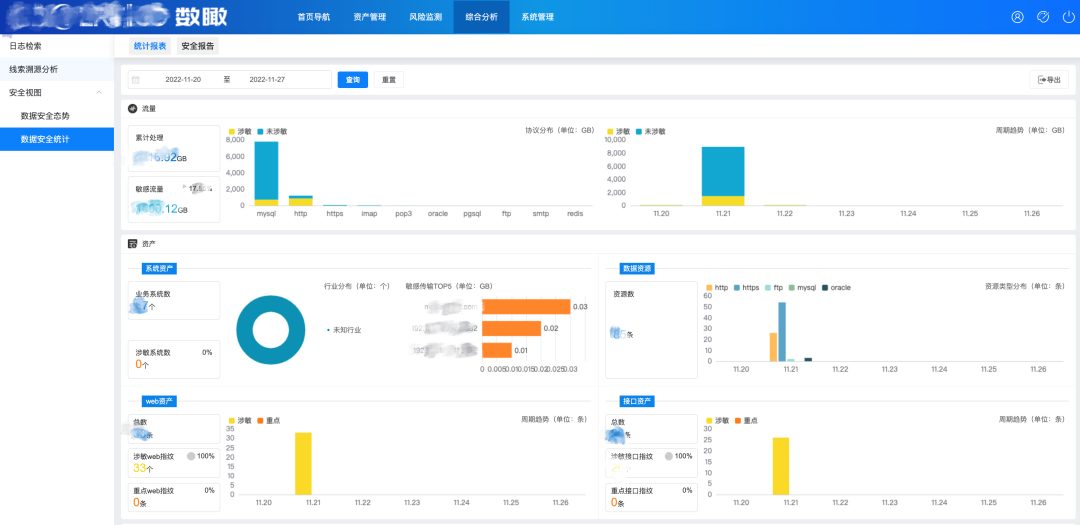Open 风险监测 top menu
This screenshot has height=525, width=1080.
point(425,17)
